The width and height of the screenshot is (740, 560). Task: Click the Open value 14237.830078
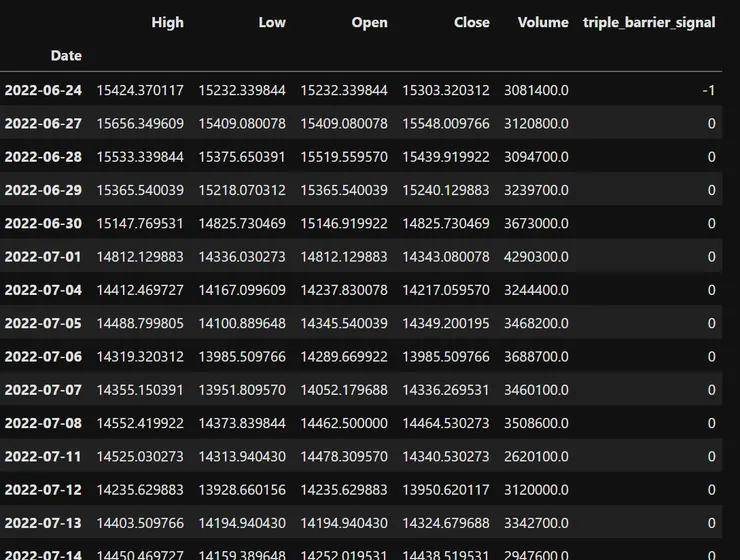coord(344,290)
